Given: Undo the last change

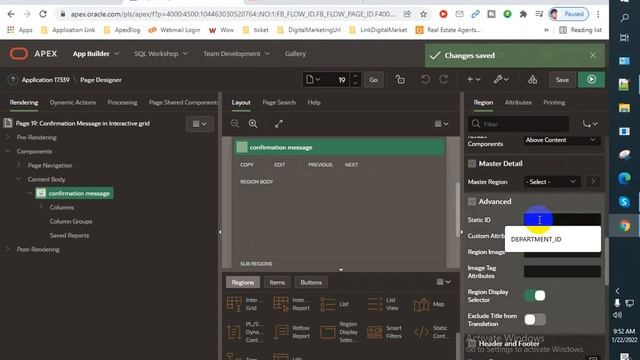Looking at the screenshot, I should click(425, 80).
